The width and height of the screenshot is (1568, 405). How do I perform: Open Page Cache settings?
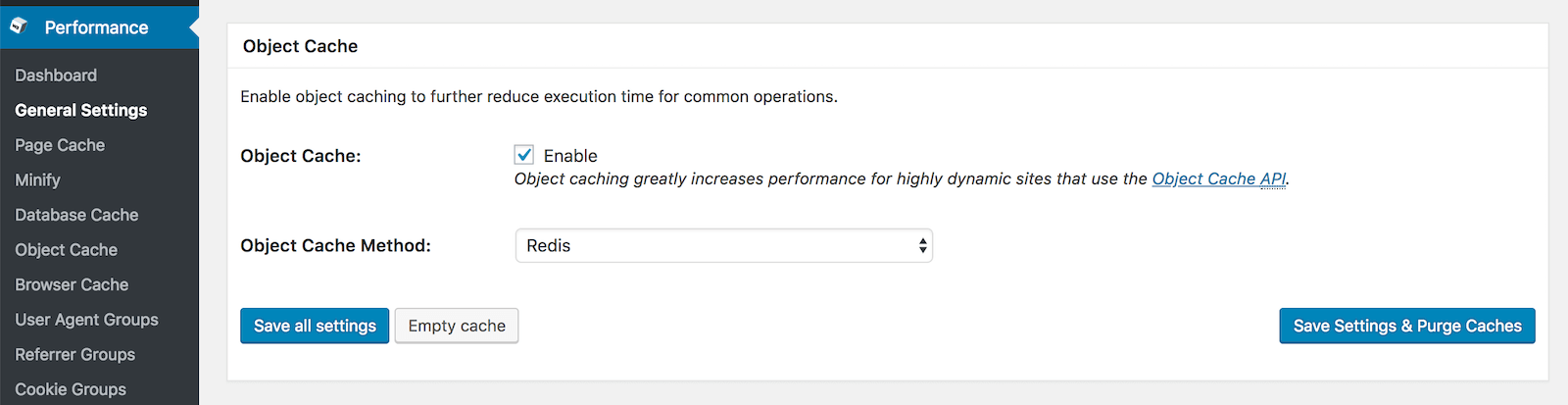pyautogui.click(x=60, y=145)
